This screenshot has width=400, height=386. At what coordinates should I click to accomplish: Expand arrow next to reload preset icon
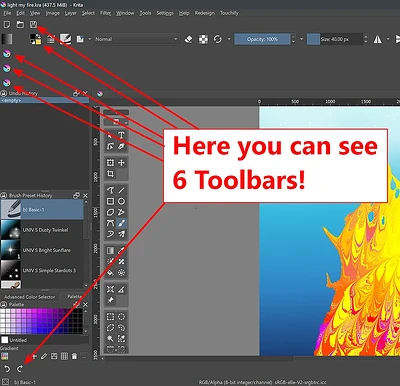pyautogui.click(x=229, y=39)
